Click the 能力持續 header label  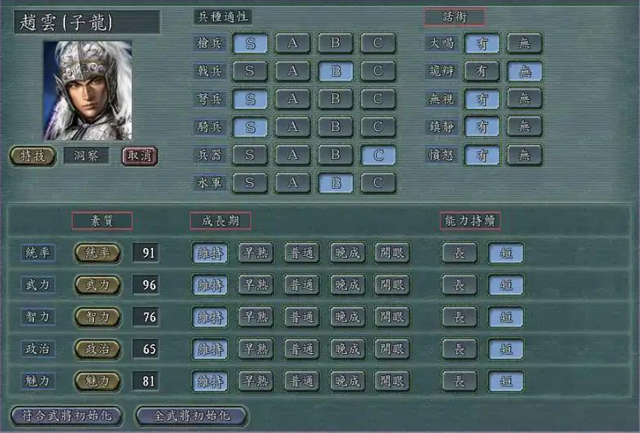click(470, 221)
